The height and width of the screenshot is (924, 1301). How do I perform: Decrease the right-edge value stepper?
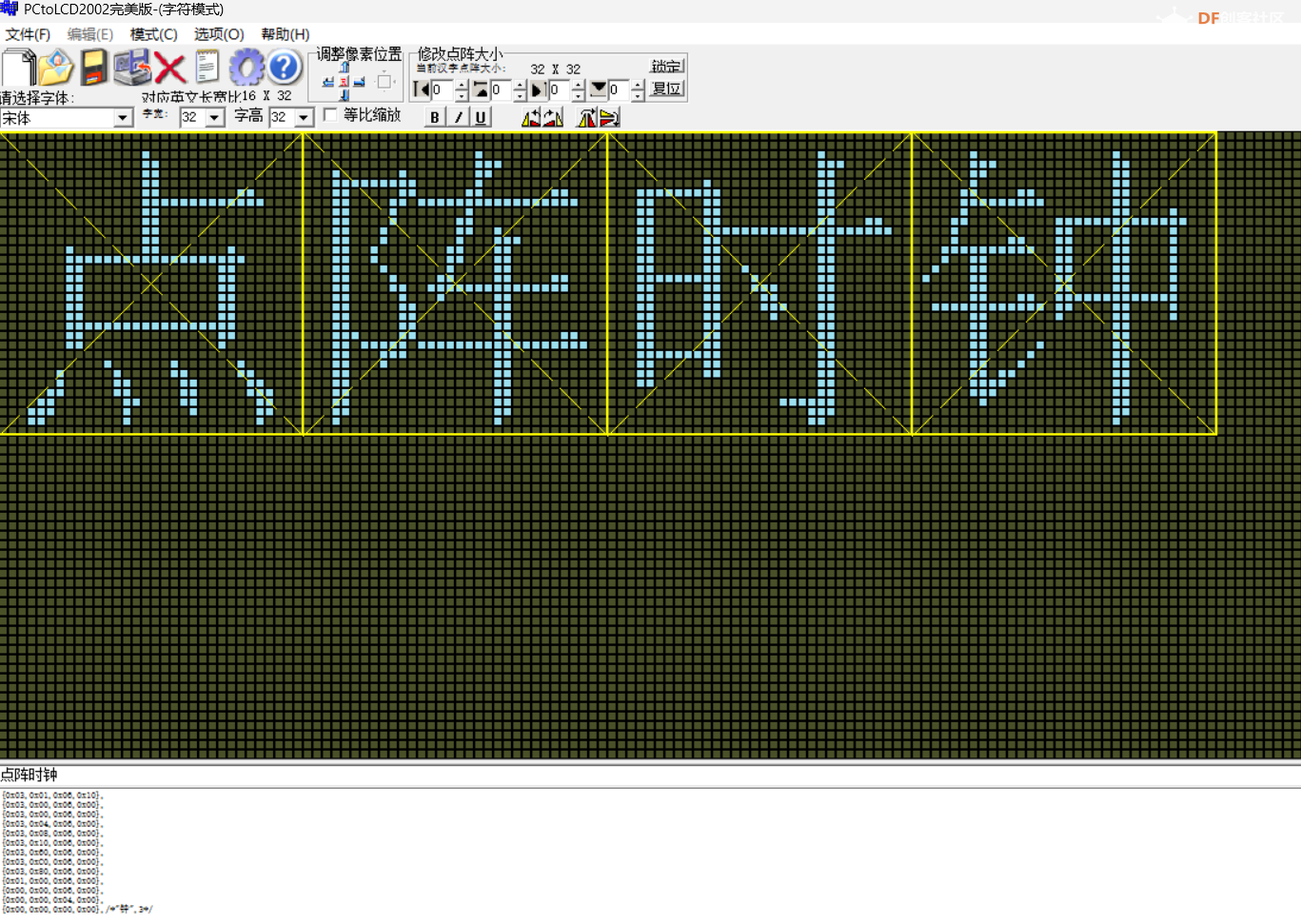(579, 96)
